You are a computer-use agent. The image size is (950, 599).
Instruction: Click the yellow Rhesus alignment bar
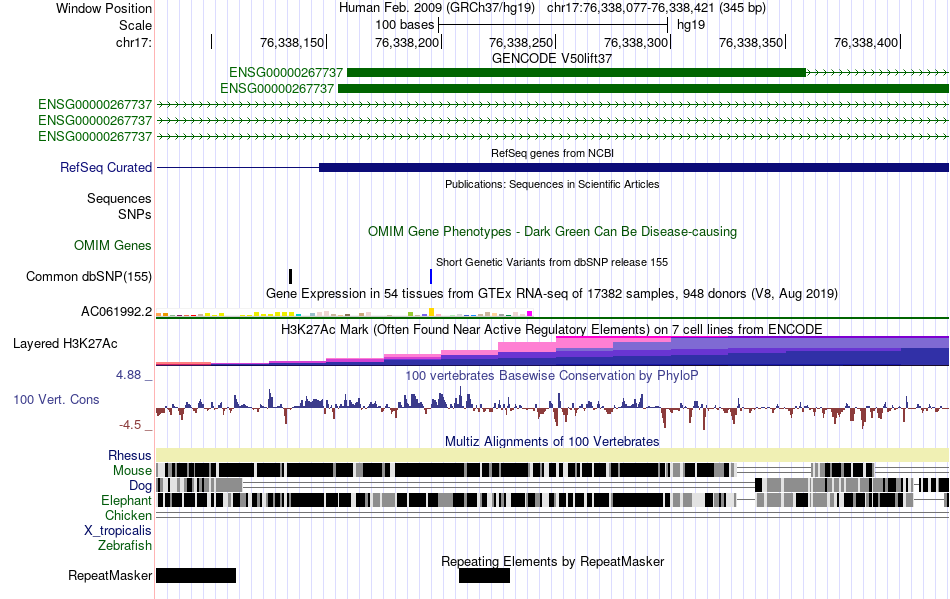552,455
